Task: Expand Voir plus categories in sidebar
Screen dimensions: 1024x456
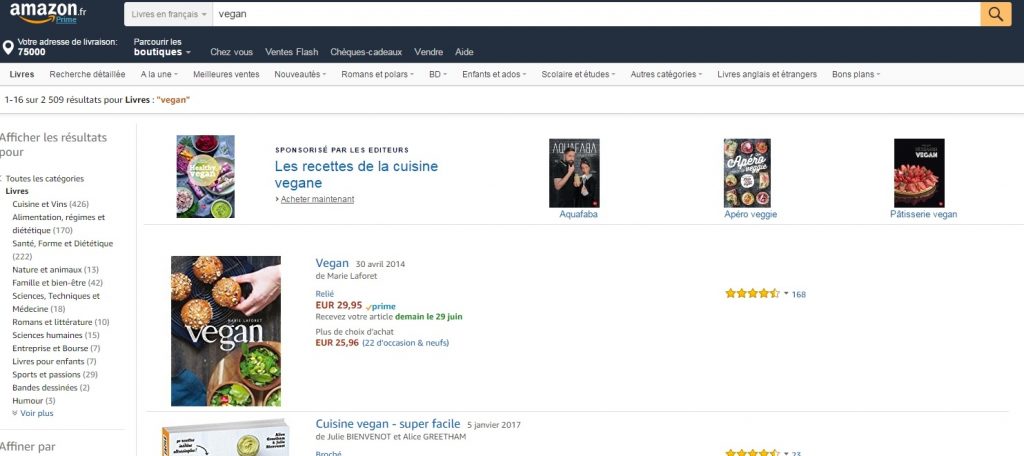Action: tap(35, 413)
